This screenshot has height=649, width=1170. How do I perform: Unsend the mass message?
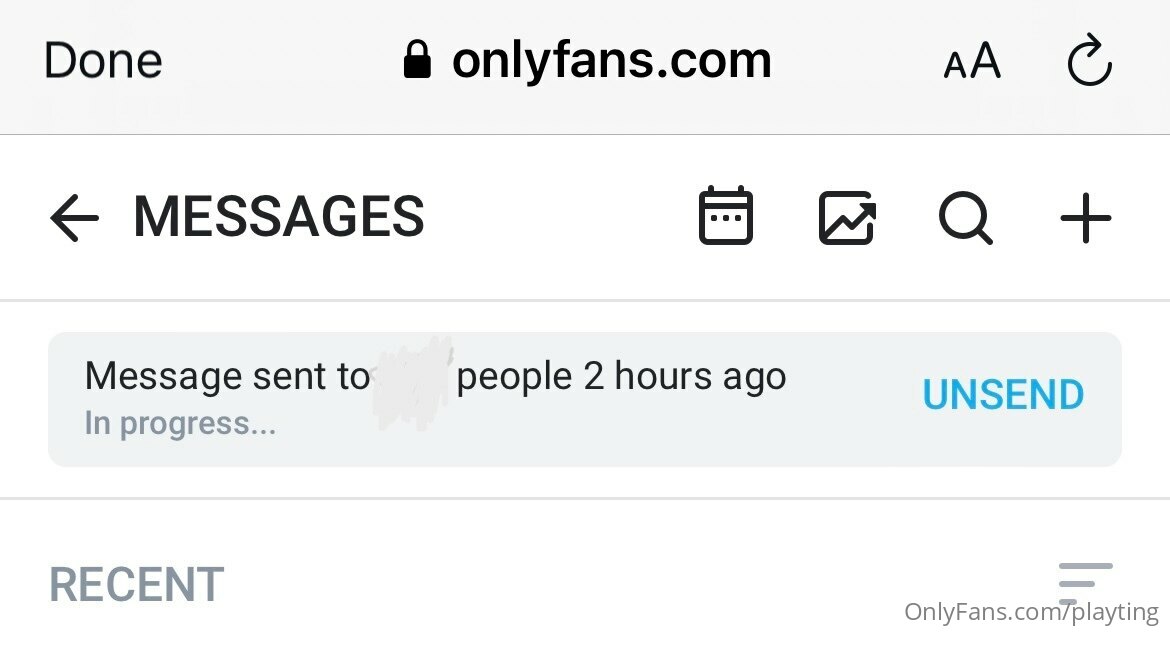1003,396
